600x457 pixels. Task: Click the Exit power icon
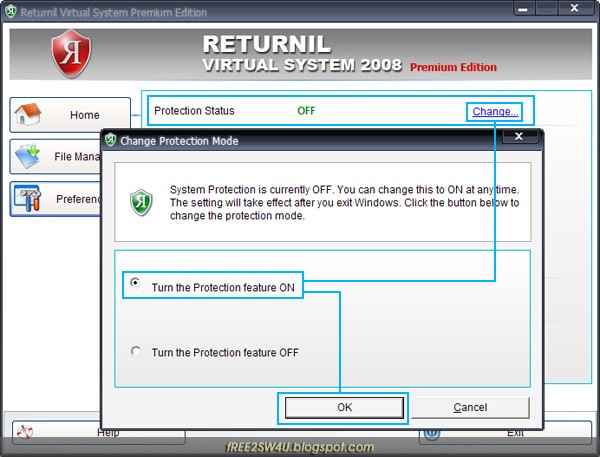point(432,433)
